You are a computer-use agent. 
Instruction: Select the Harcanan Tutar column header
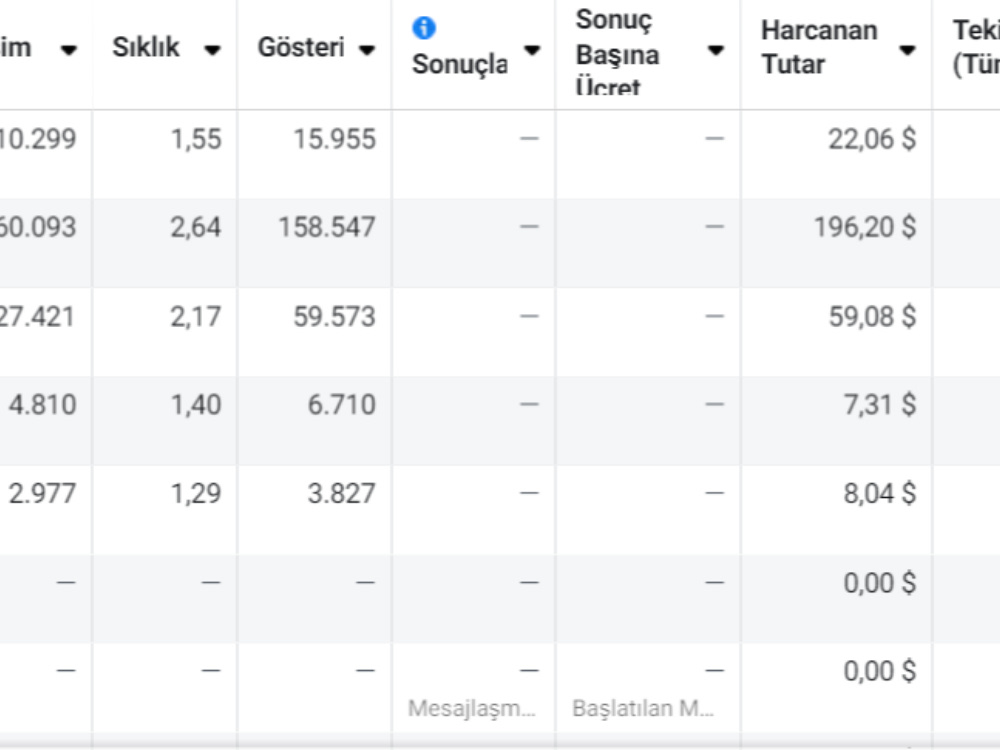[819, 47]
